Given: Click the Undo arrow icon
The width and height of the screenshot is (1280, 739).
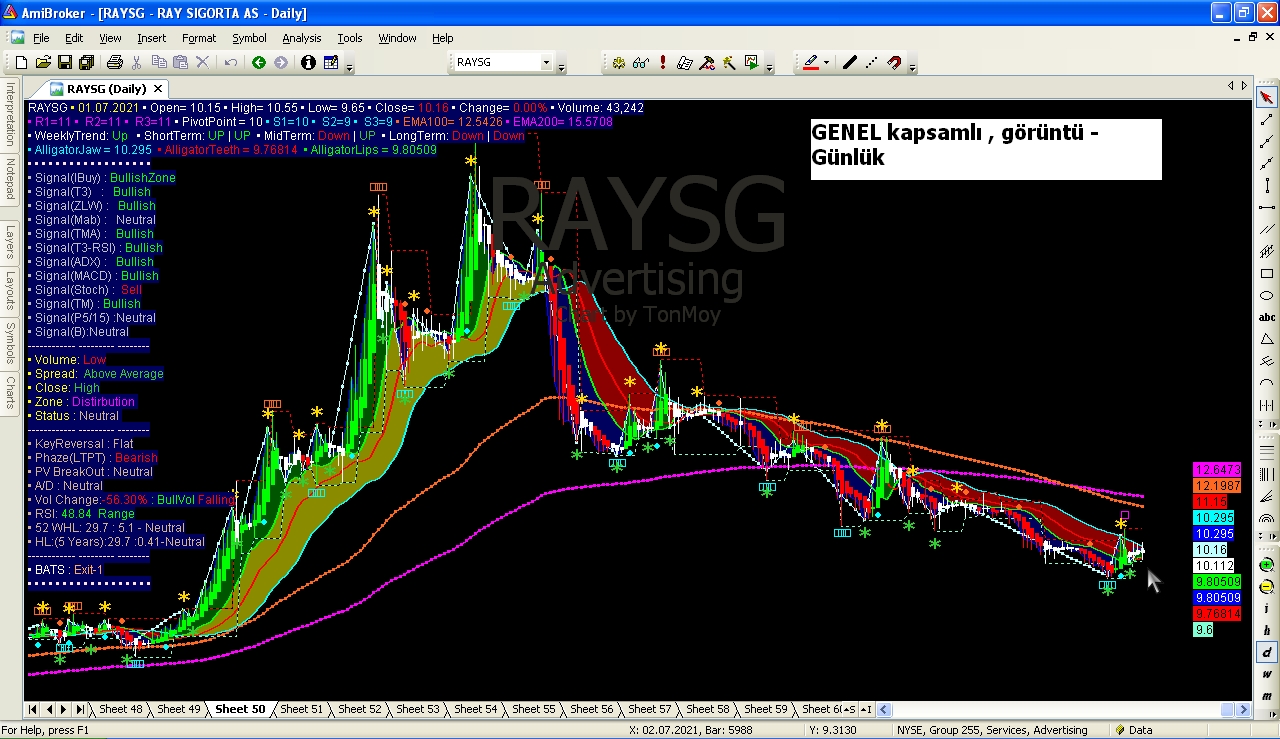Looking at the screenshot, I should [x=230, y=62].
